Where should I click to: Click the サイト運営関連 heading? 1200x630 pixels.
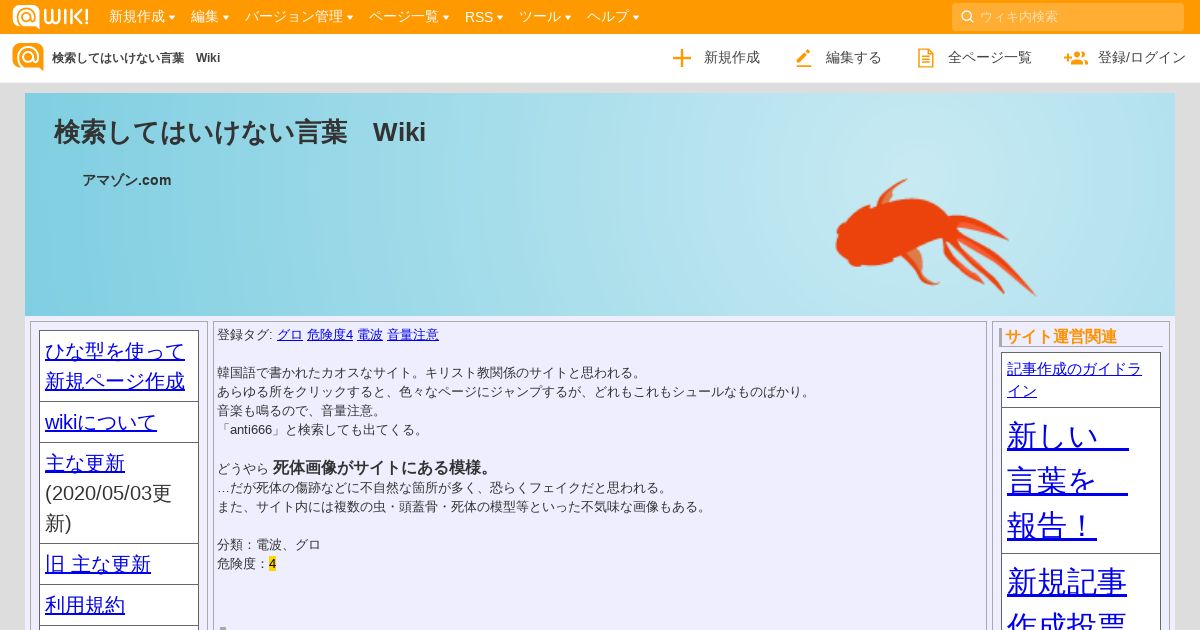1061,337
